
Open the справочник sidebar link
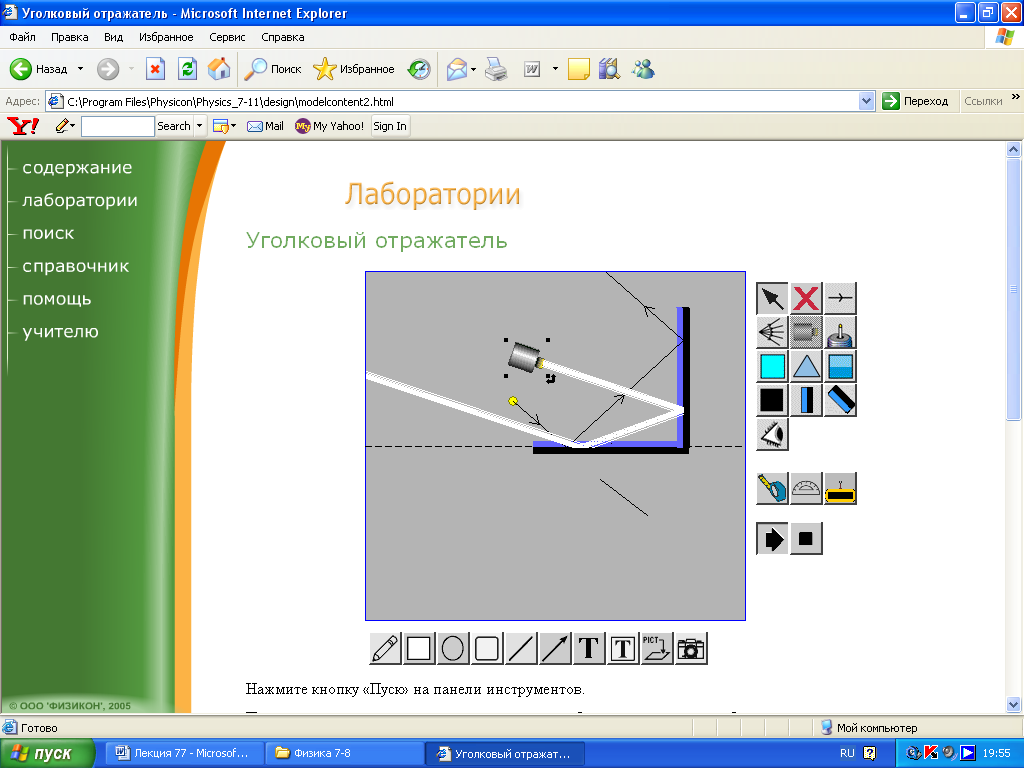tap(76, 266)
